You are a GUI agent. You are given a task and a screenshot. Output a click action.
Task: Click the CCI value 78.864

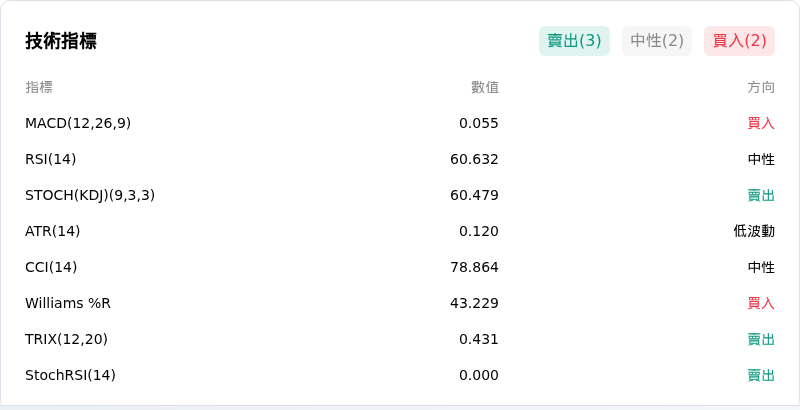pos(474,267)
